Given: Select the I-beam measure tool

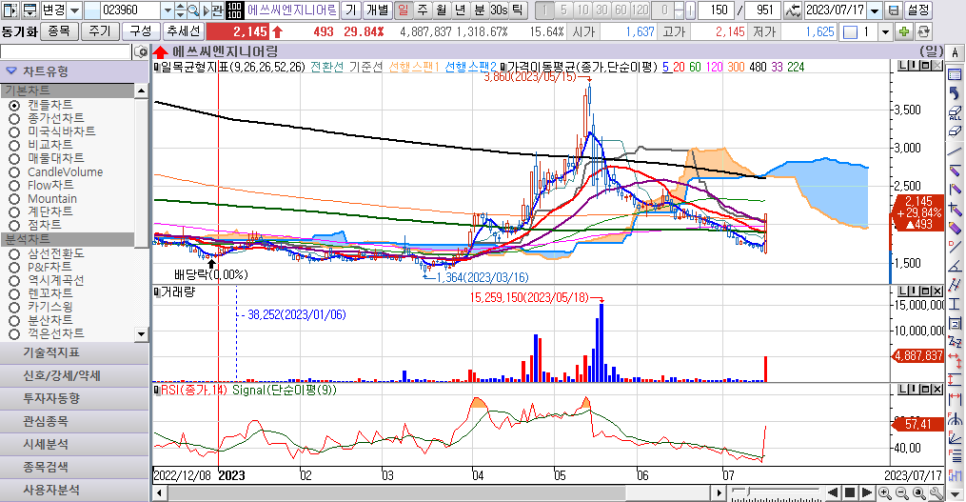Looking at the screenshot, I should coord(955,304).
